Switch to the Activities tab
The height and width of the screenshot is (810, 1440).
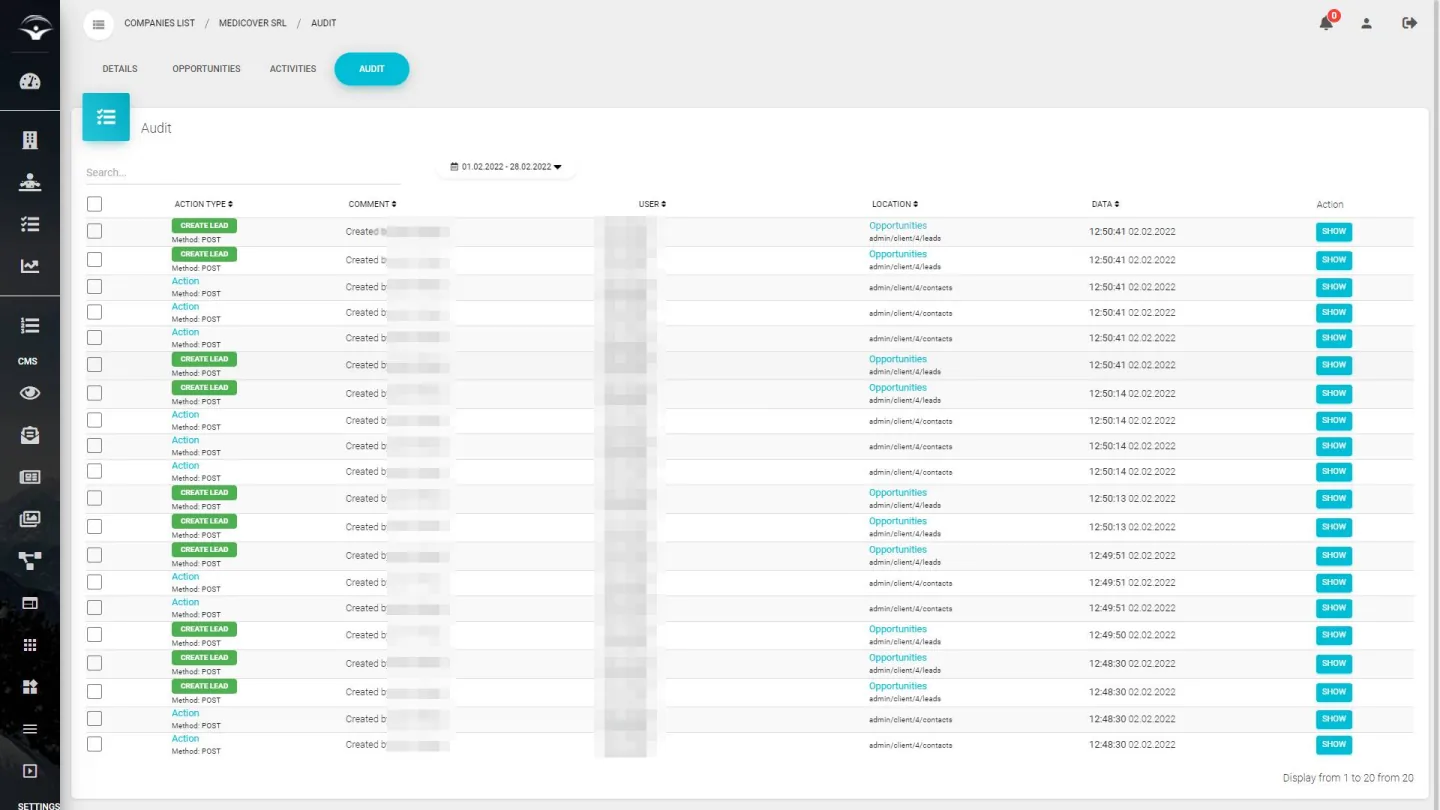pos(293,69)
